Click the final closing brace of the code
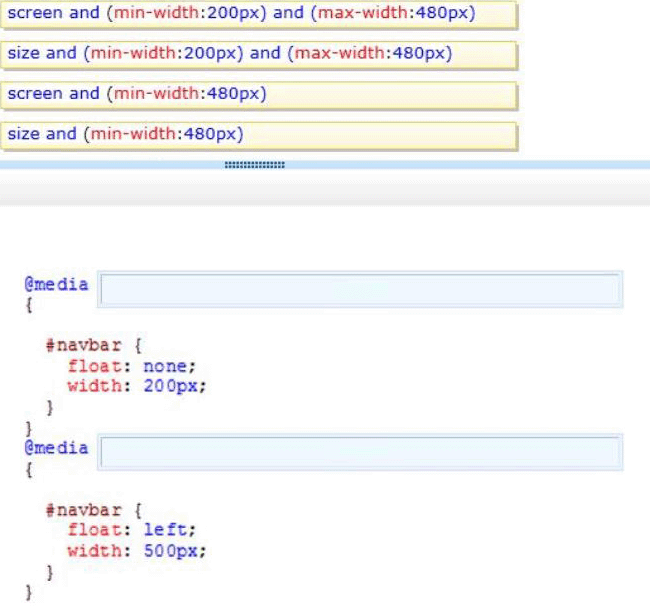 (x=29, y=593)
